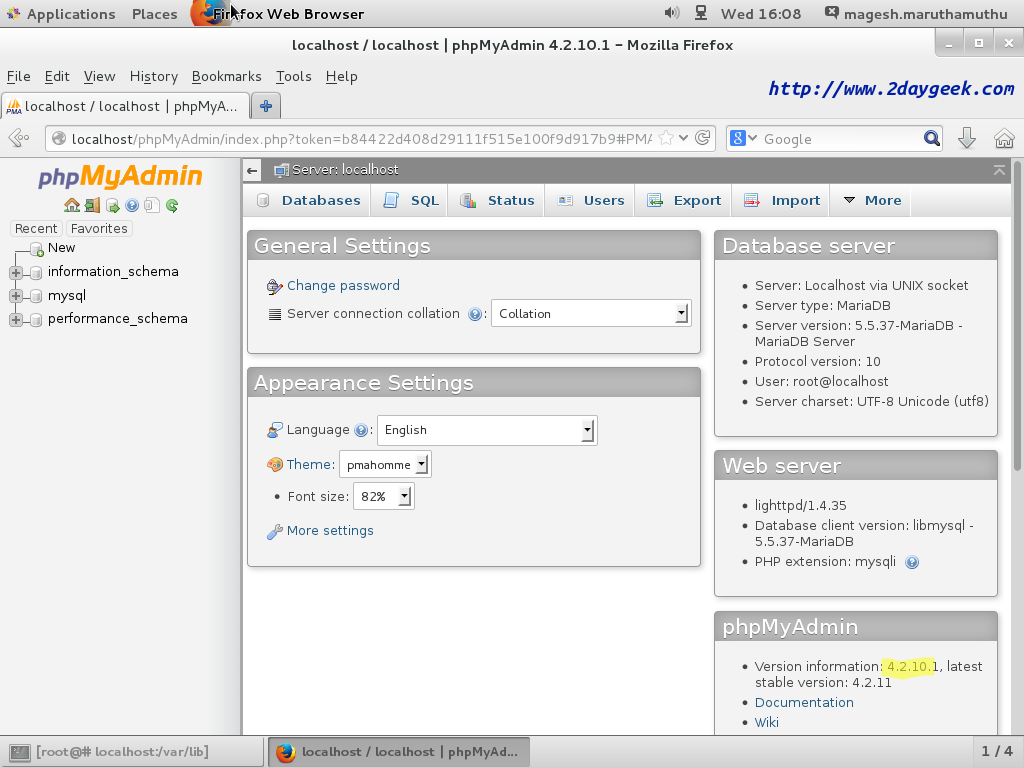Click the New item in the database tree
The width and height of the screenshot is (1024, 768).
(61, 248)
